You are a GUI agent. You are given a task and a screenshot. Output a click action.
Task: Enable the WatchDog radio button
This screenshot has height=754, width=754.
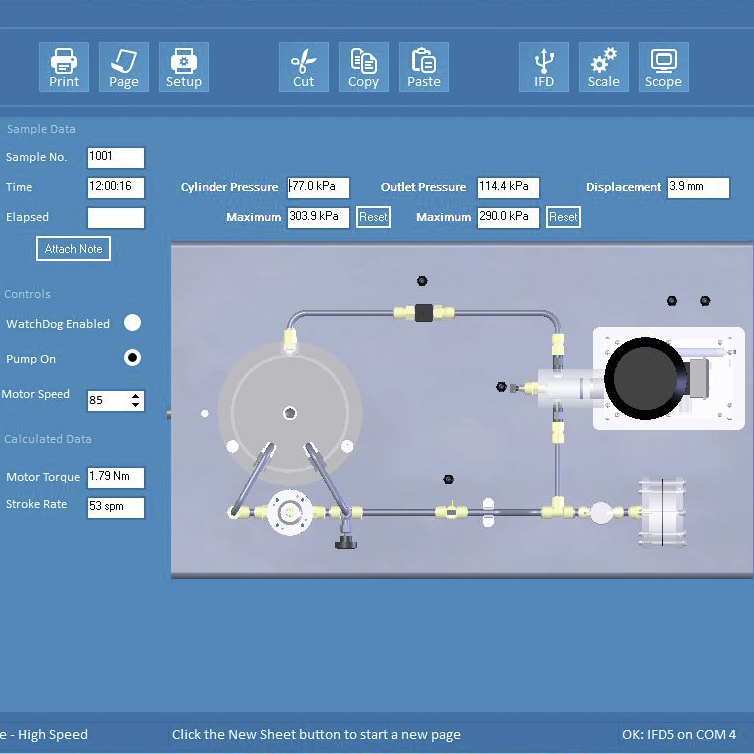(x=132, y=323)
